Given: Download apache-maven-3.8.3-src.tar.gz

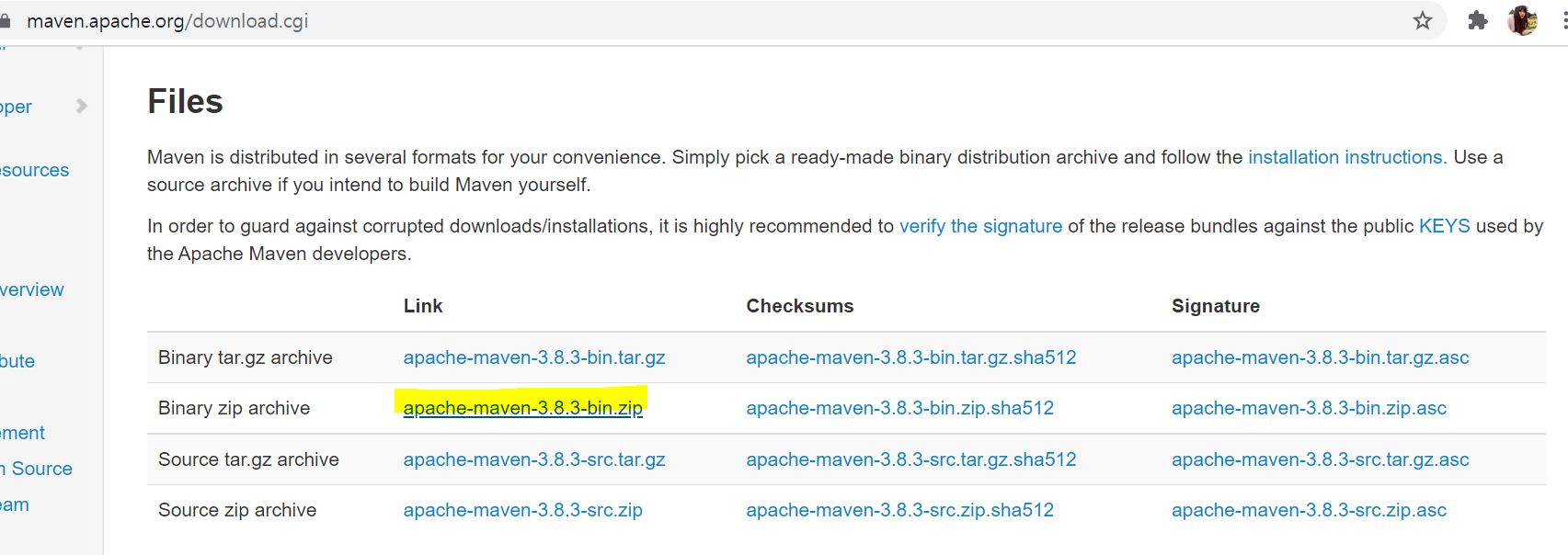Looking at the screenshot, I should point(534,459).
